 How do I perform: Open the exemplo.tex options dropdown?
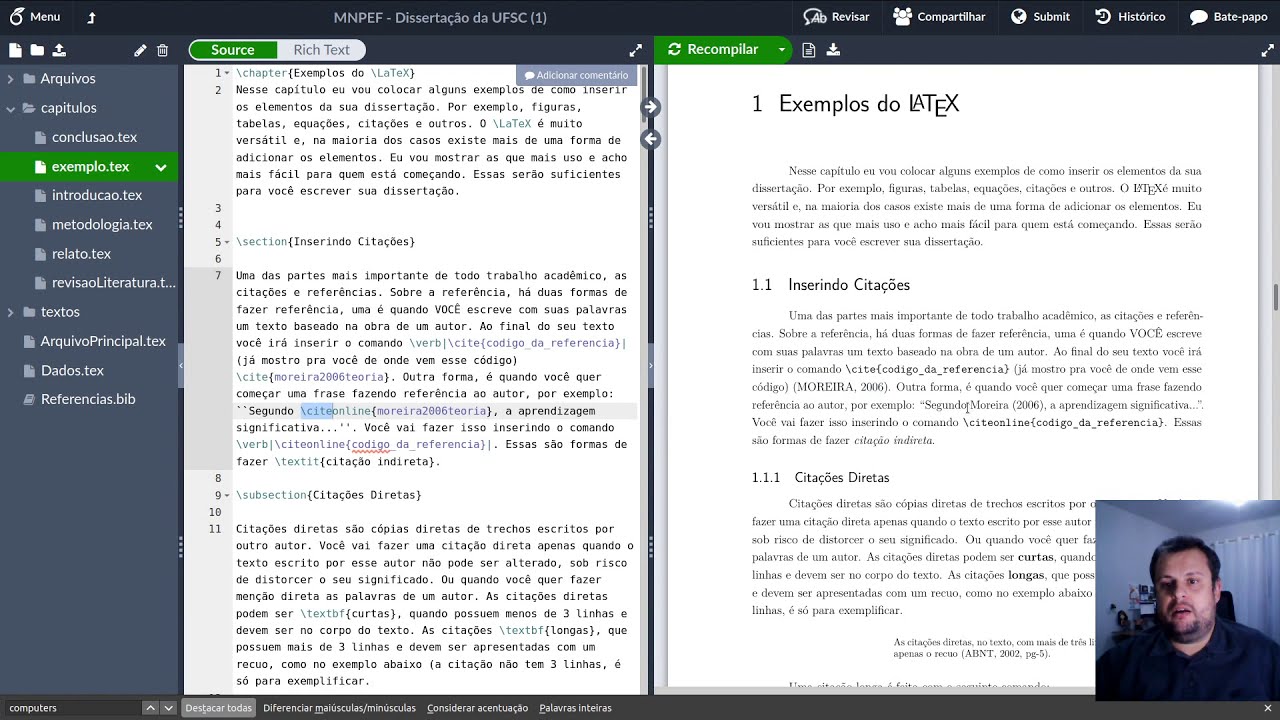[160, 167]
